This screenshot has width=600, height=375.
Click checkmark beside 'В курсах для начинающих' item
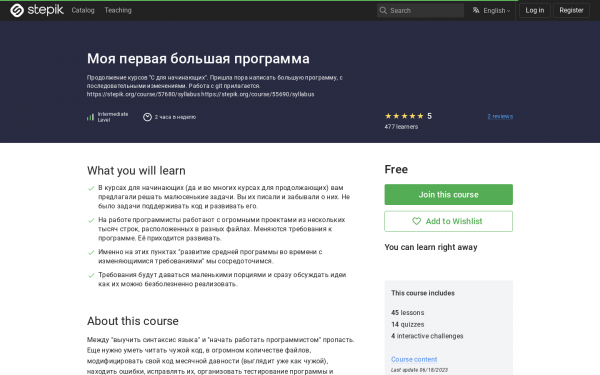coord(91,188)
